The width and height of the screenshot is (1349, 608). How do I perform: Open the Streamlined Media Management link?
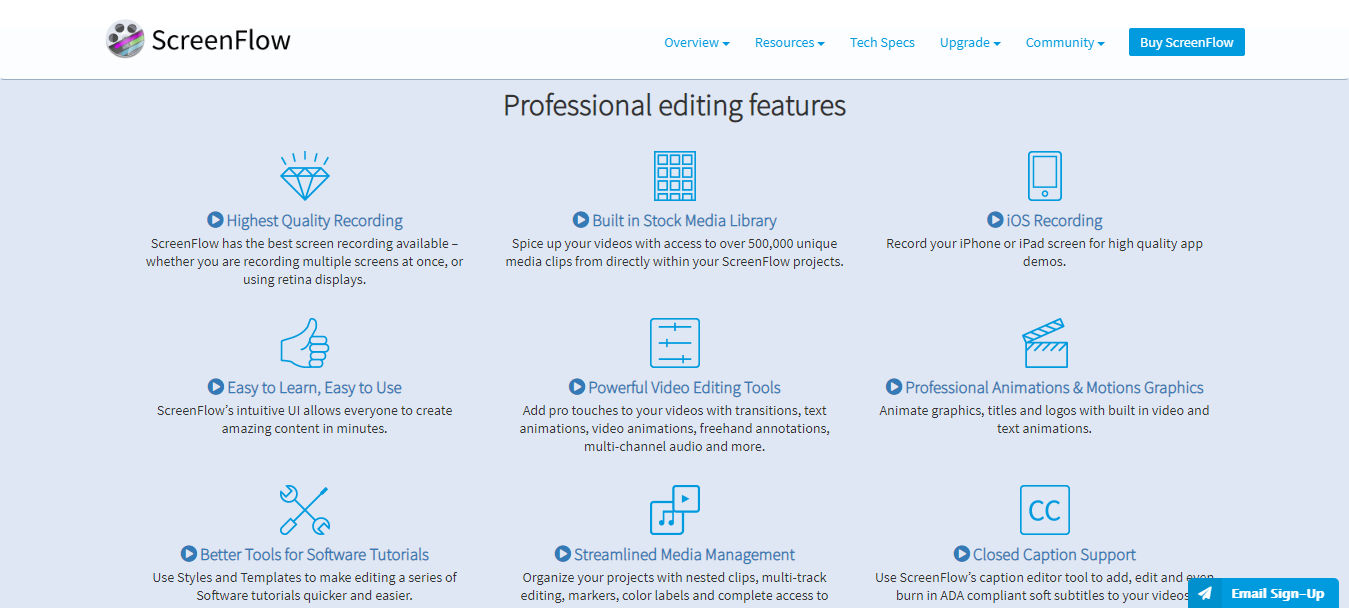coord(685,555)
